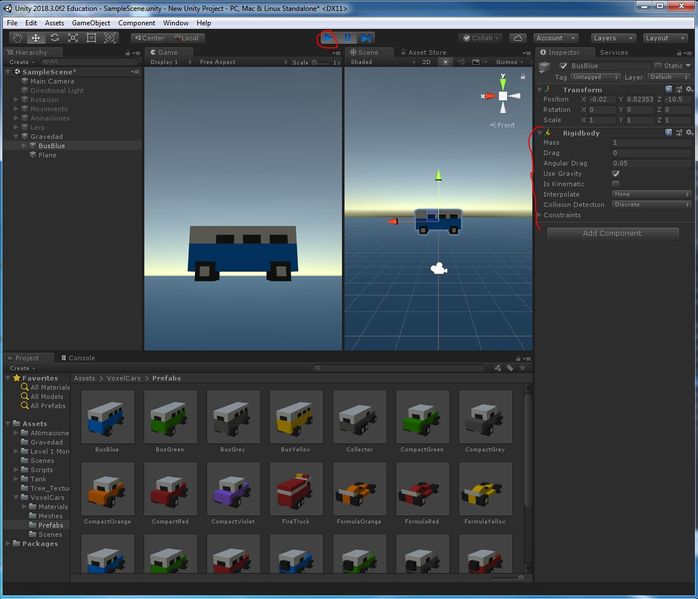Open the Layer dropdown in Inspector

pos(670,77)
